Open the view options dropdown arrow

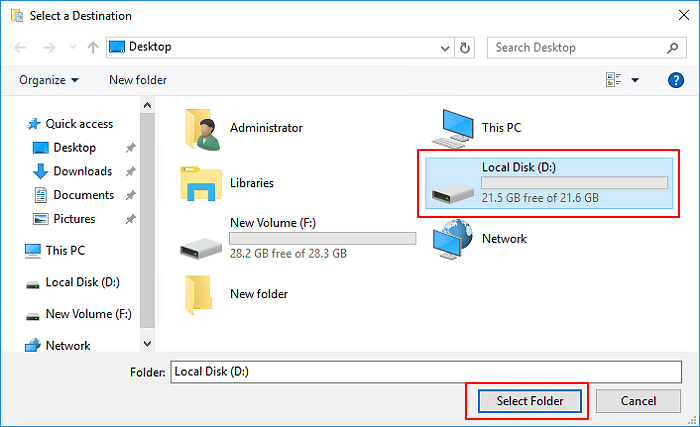635,80
